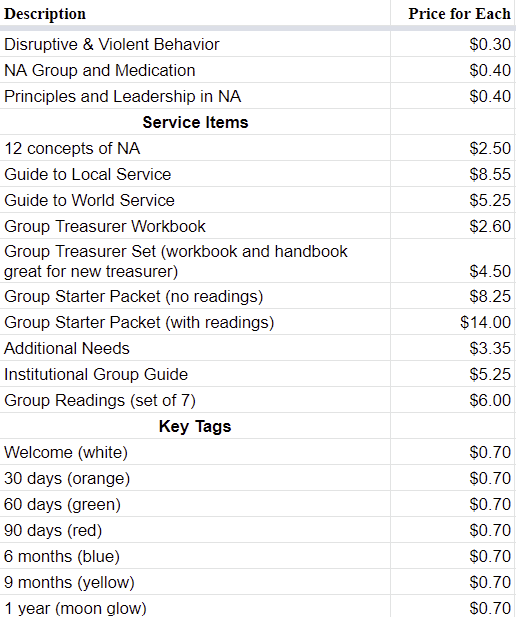Select Group Starter Packet (no readings)
The image size is (516, 617).
(x=133, y=296)
